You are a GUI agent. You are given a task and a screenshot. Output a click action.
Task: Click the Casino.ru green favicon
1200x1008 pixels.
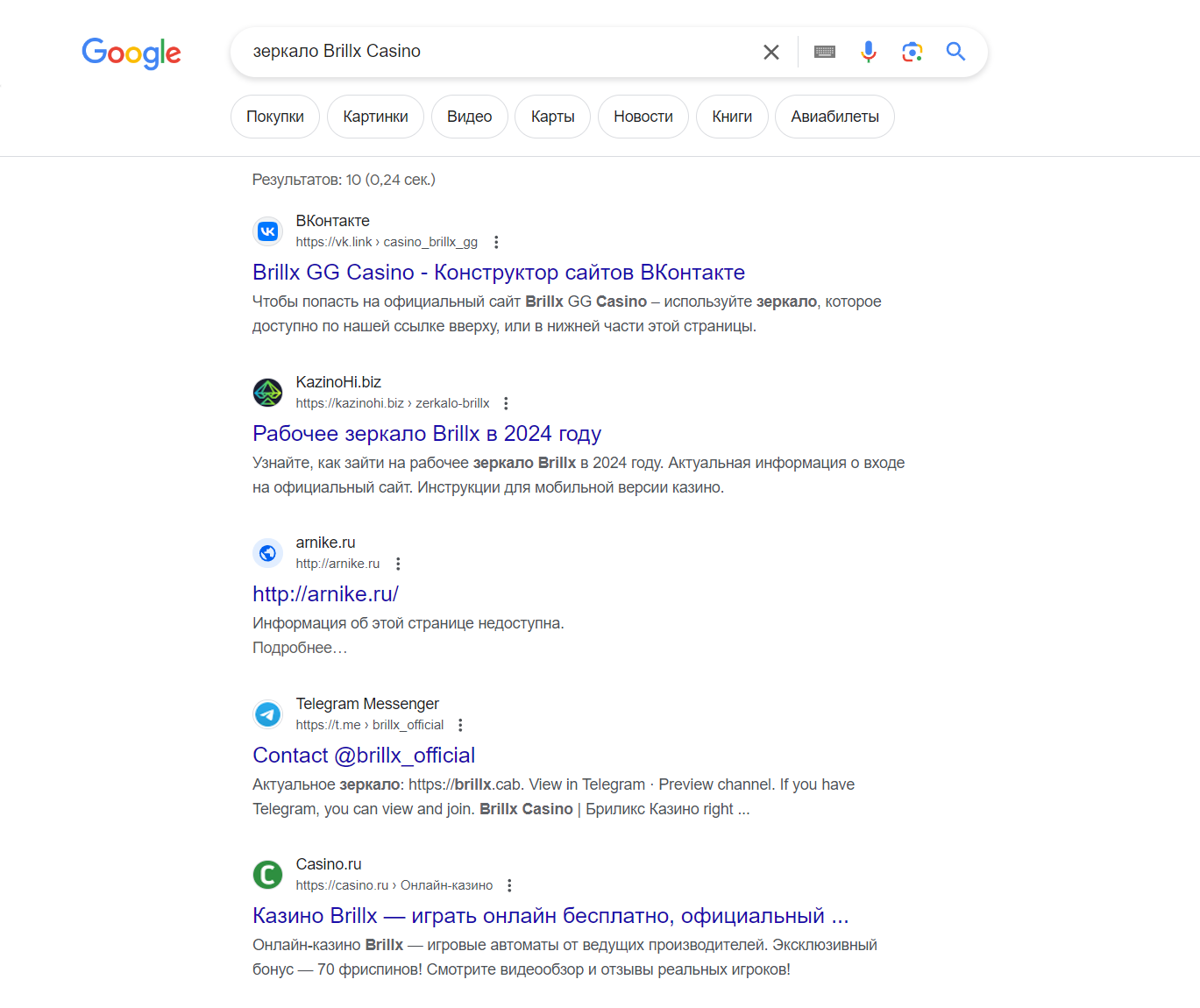point(267,875)
